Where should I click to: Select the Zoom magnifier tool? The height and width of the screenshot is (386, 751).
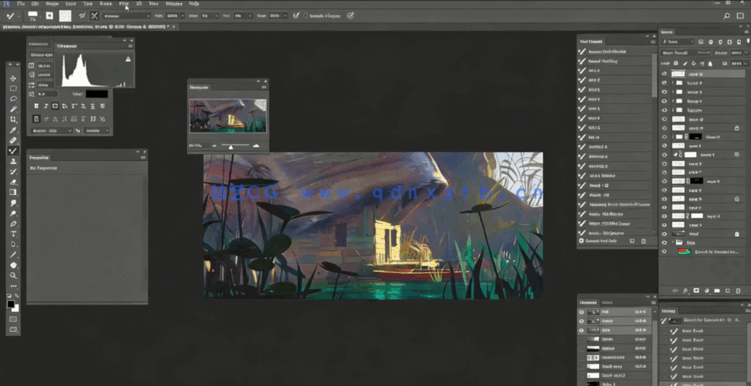(13, 275)
